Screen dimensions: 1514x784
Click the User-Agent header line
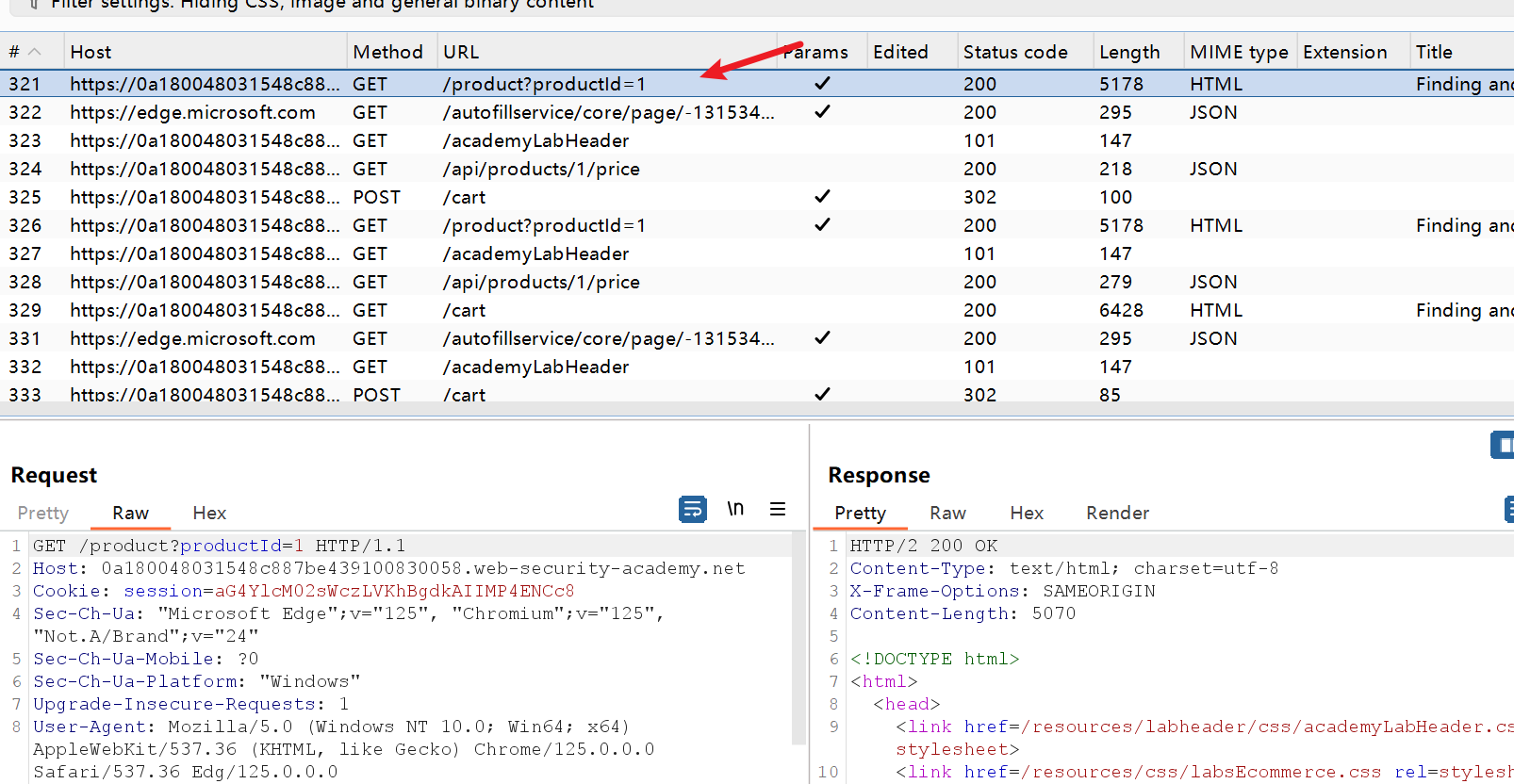346,749
